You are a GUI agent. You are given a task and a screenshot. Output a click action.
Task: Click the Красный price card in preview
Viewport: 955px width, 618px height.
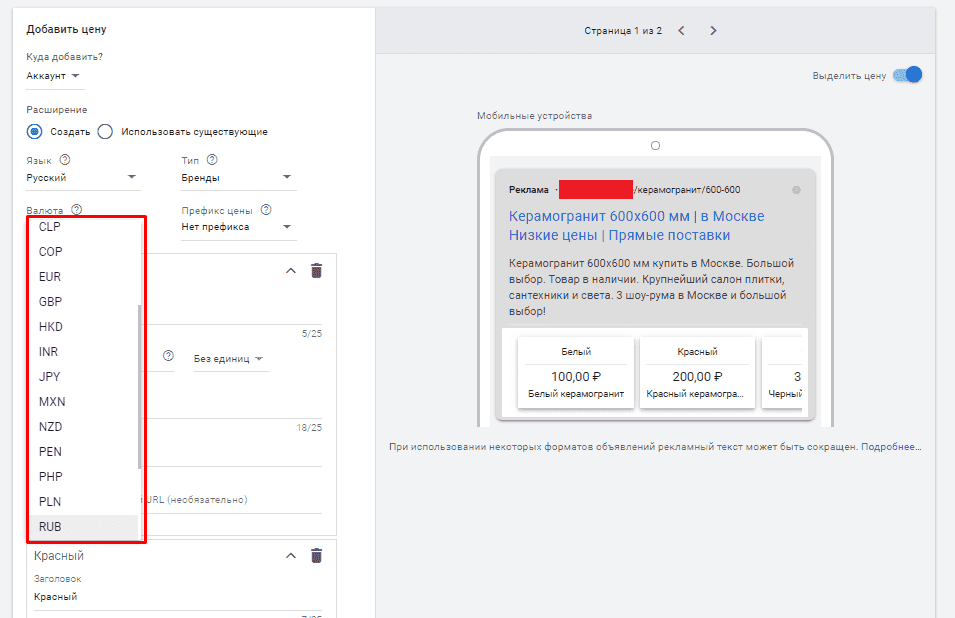click(x=697, y=373)
